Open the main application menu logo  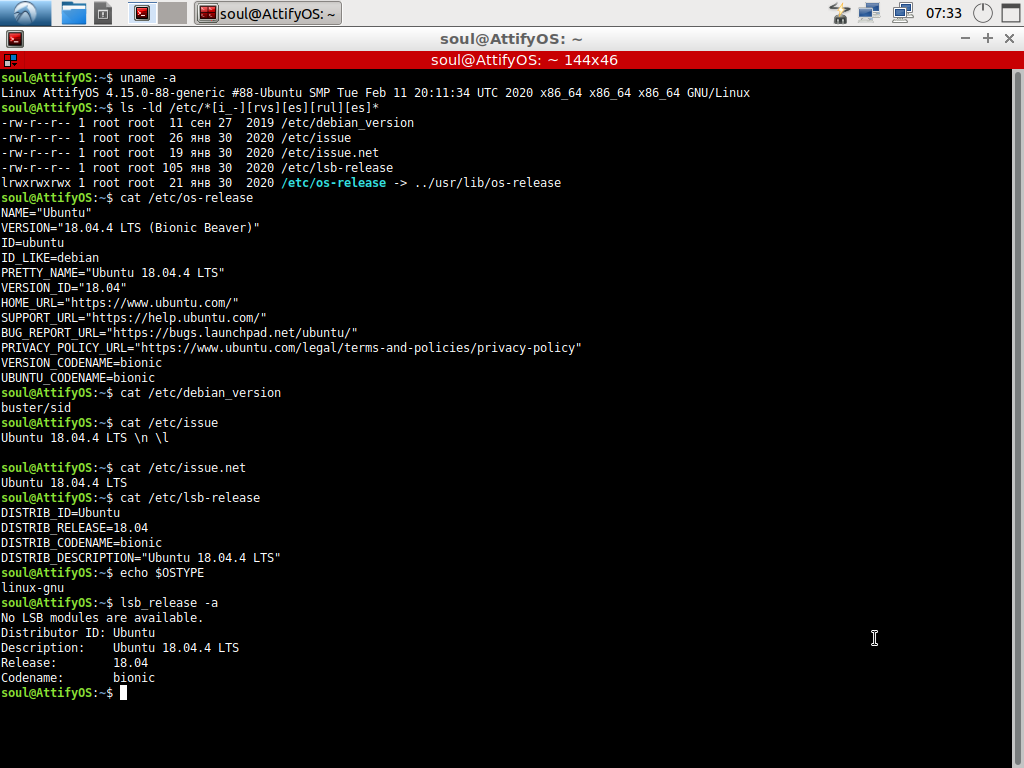(25, 13)
